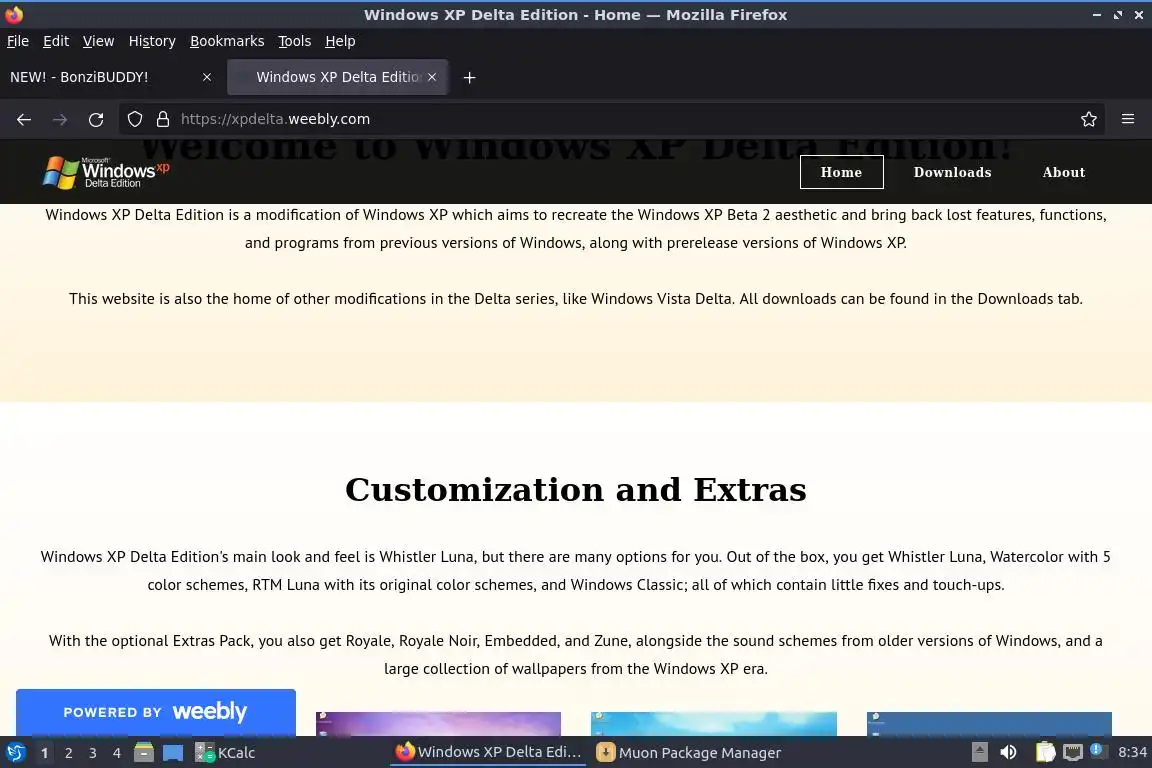Open the dark blue desktop screenshot thumbnail
Viewport: 1152px width, 768px height.
pos(989,724)
